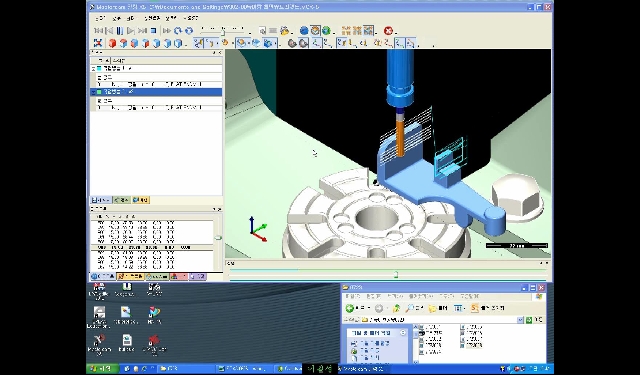The width and height of the screenshot is (640, 375).
Task: Click the green globe icon in top toolbar
Action: [326, 31]
